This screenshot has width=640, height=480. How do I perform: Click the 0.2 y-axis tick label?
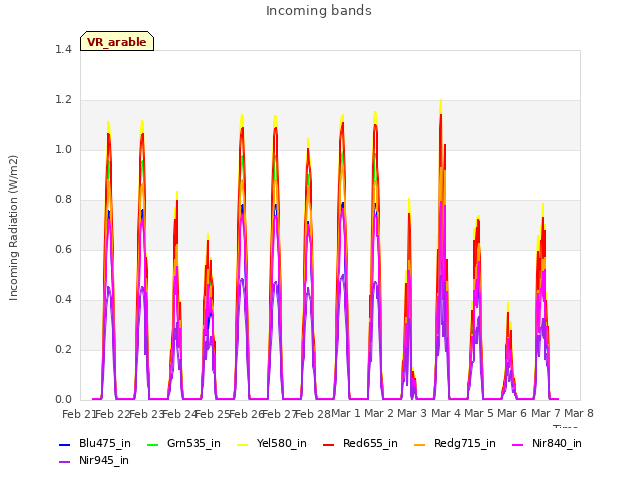[x=63, y=349]
